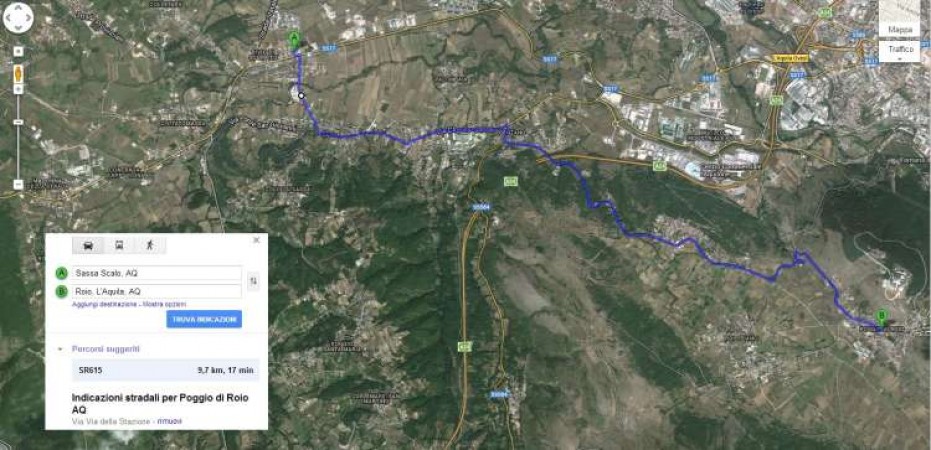The height and width of the screenshot is (450, 931).
Task: Click the pan control wheel
Action: (x=18, y=18)
